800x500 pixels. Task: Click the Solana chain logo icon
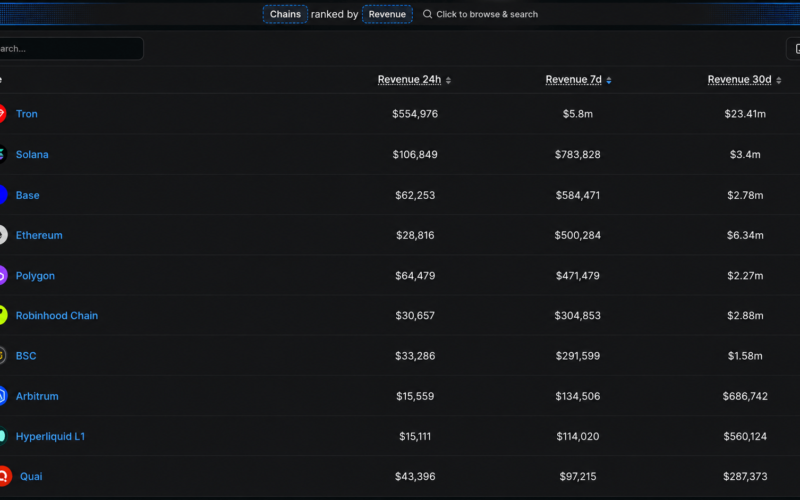tap(3, 154)
